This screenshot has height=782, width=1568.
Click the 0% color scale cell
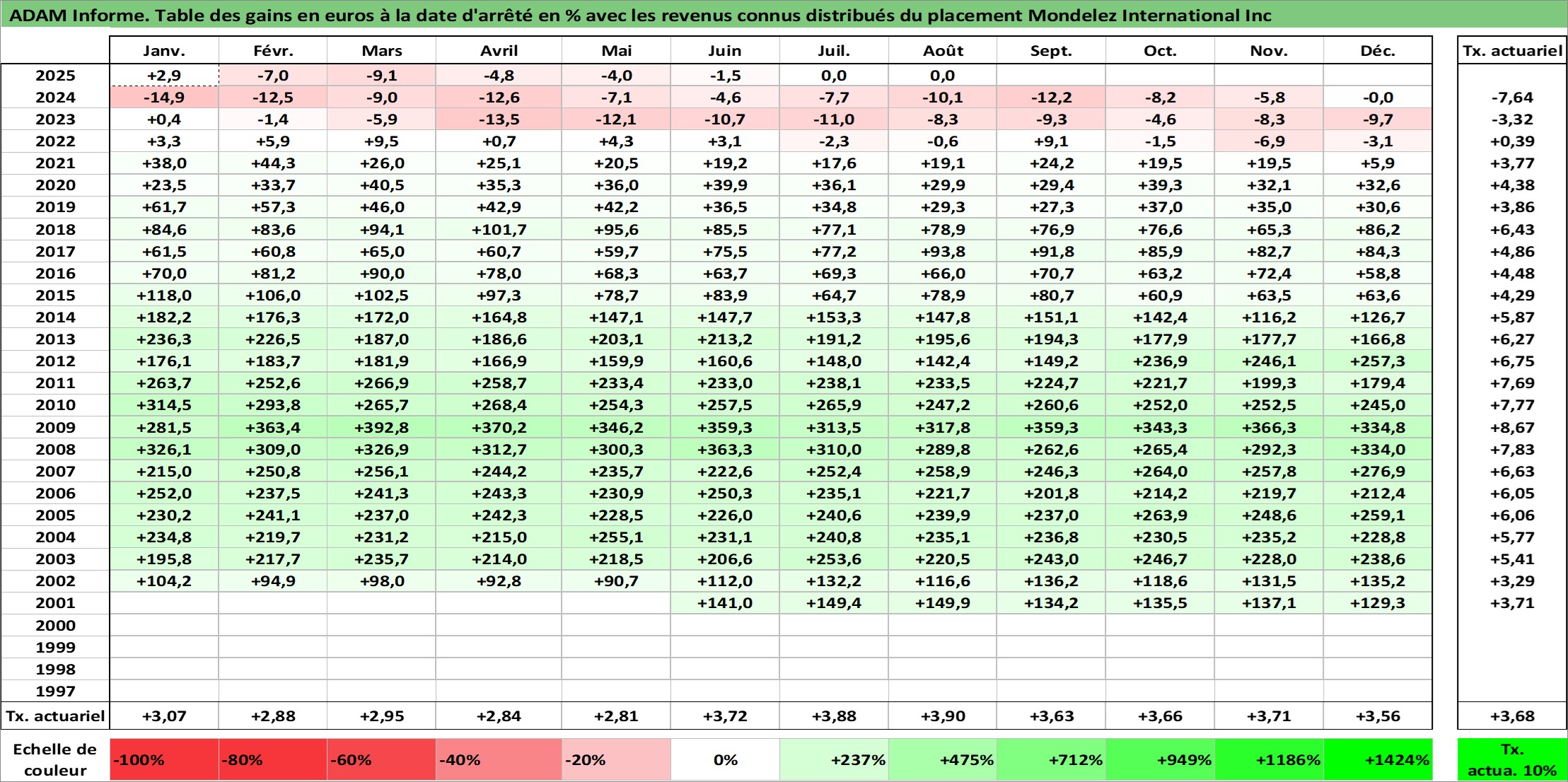tap(725, 760)
